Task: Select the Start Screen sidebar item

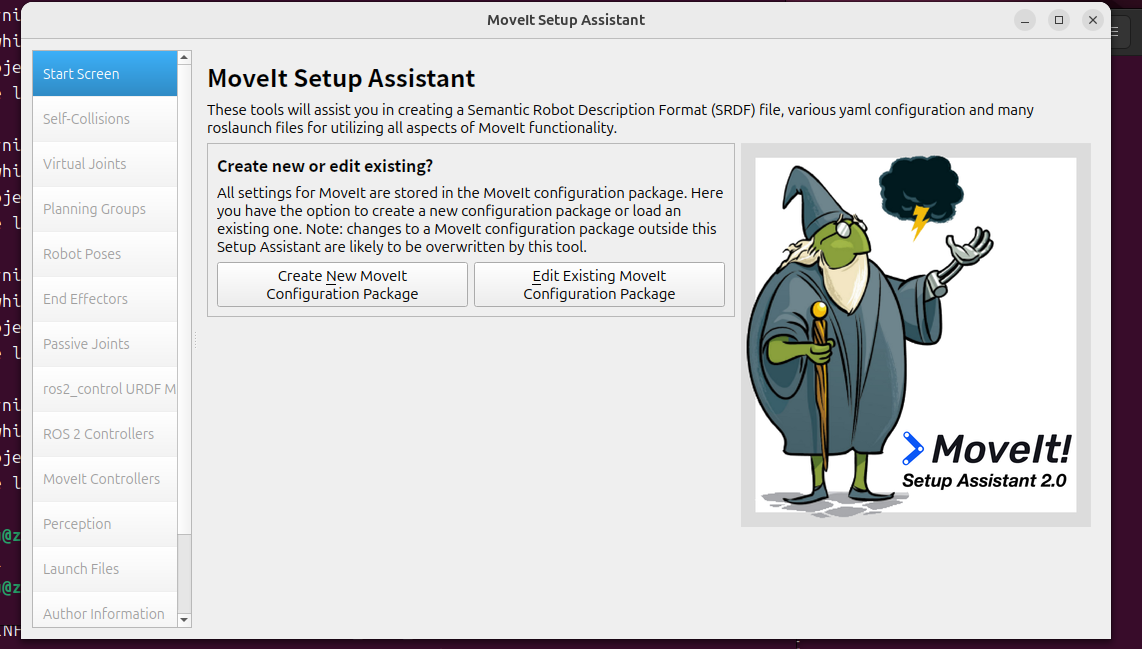Action: click(x=105, y=74)
